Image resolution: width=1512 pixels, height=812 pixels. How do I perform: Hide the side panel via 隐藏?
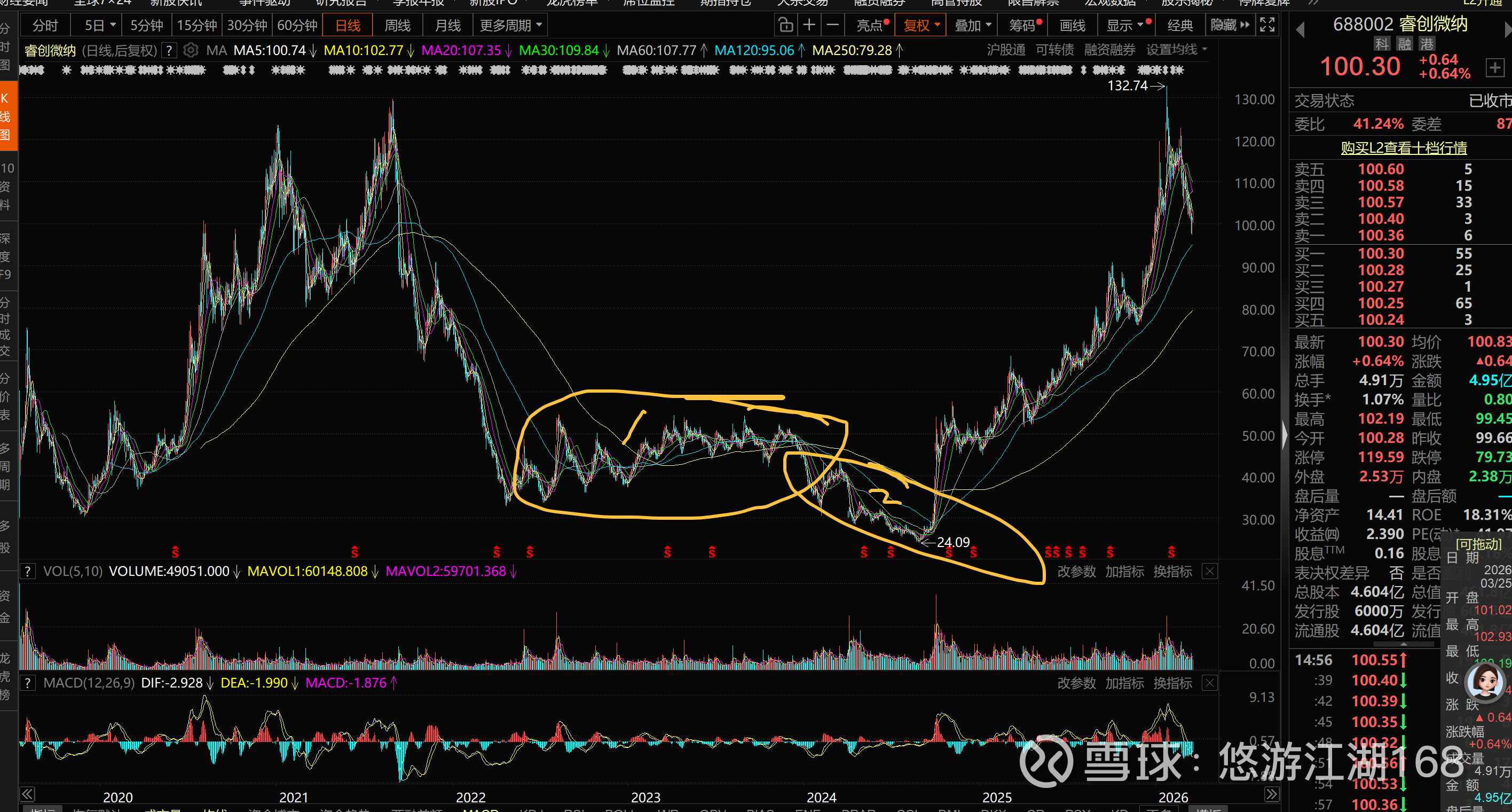pos(1229,25)
